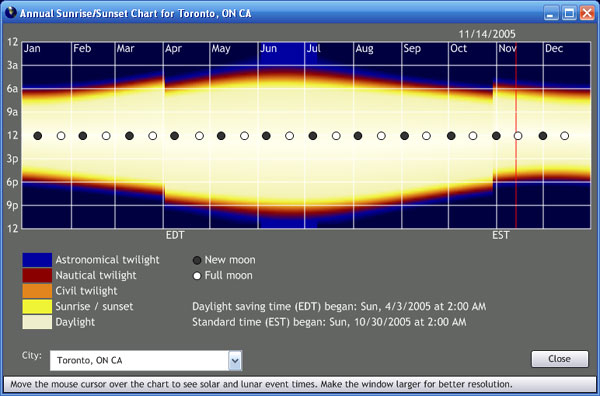Click the Civil twilight orange swatch
The height and width of the screenshot is (396, 600).
point(37,291)
